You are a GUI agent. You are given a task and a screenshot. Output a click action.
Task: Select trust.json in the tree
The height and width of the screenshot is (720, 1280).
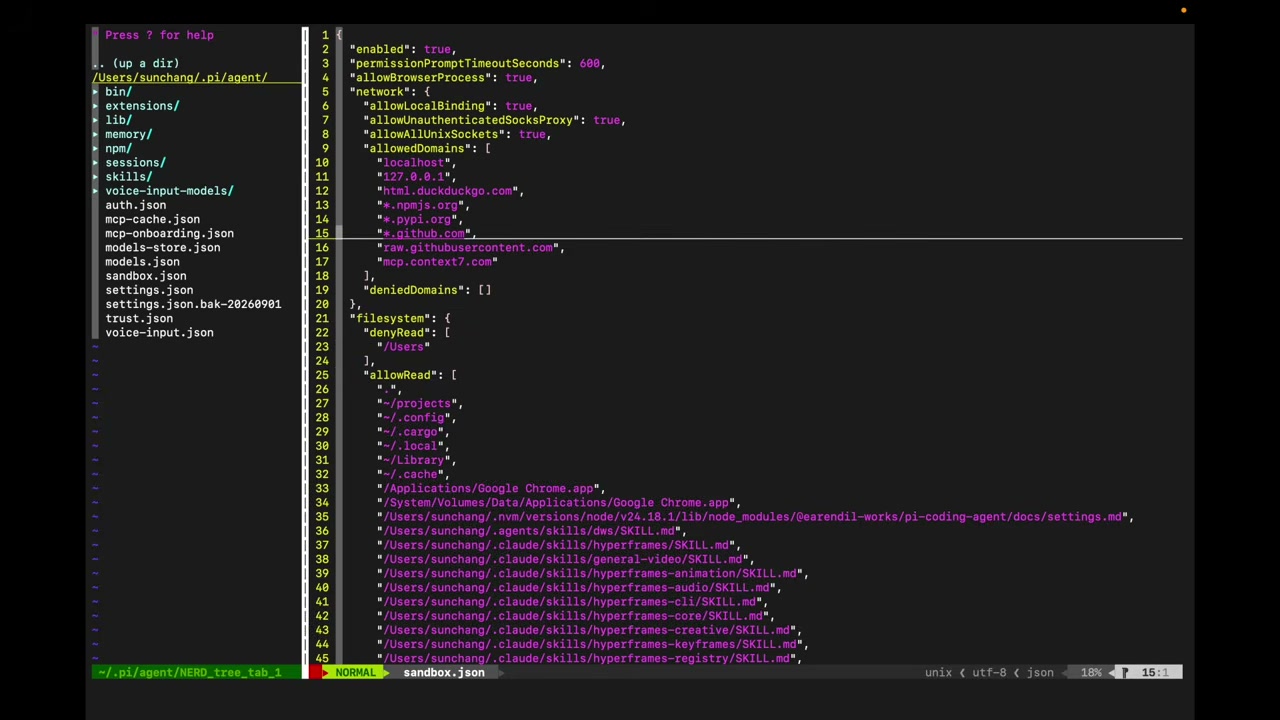[139, 319]
